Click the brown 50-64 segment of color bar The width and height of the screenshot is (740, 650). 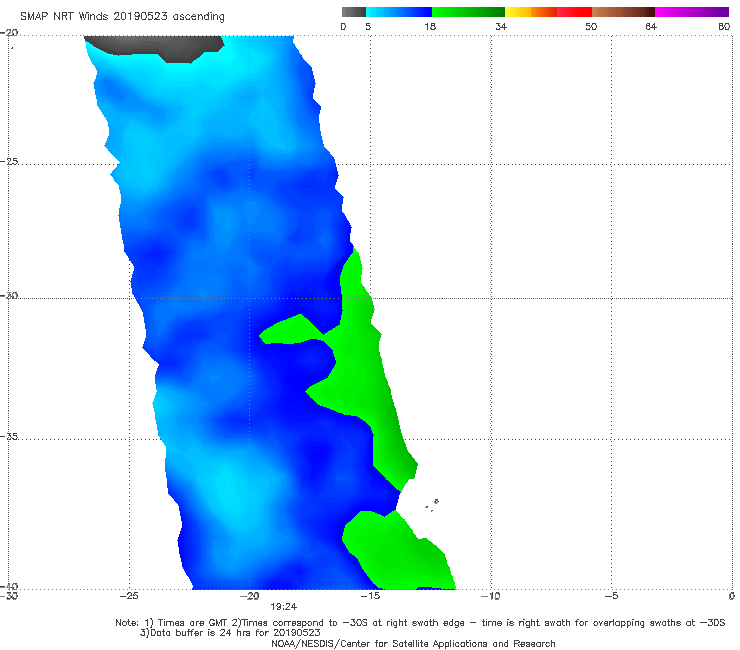(x=623, y=12)
